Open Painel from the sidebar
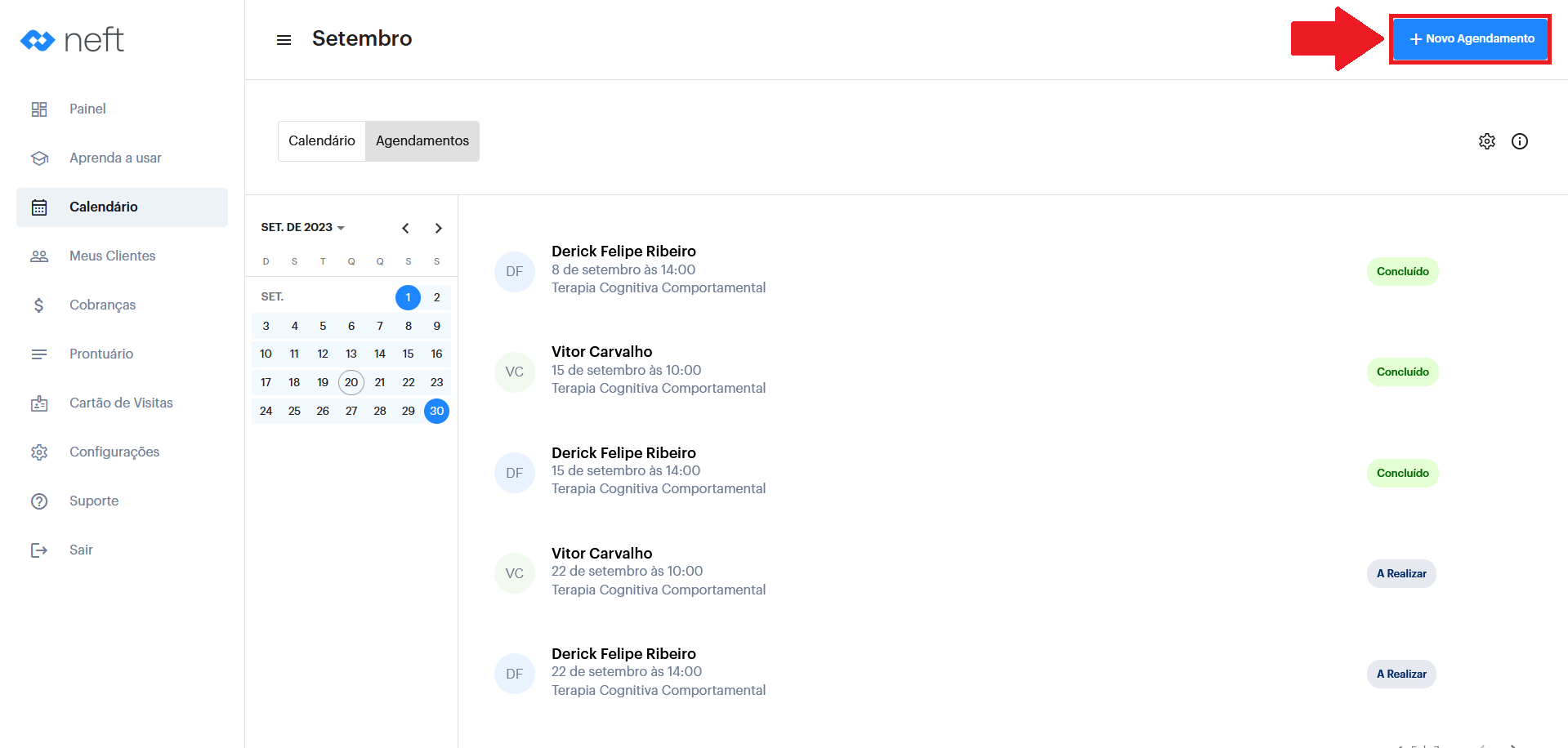This screenshot has width=1568, height=748. tap(87, 109)
